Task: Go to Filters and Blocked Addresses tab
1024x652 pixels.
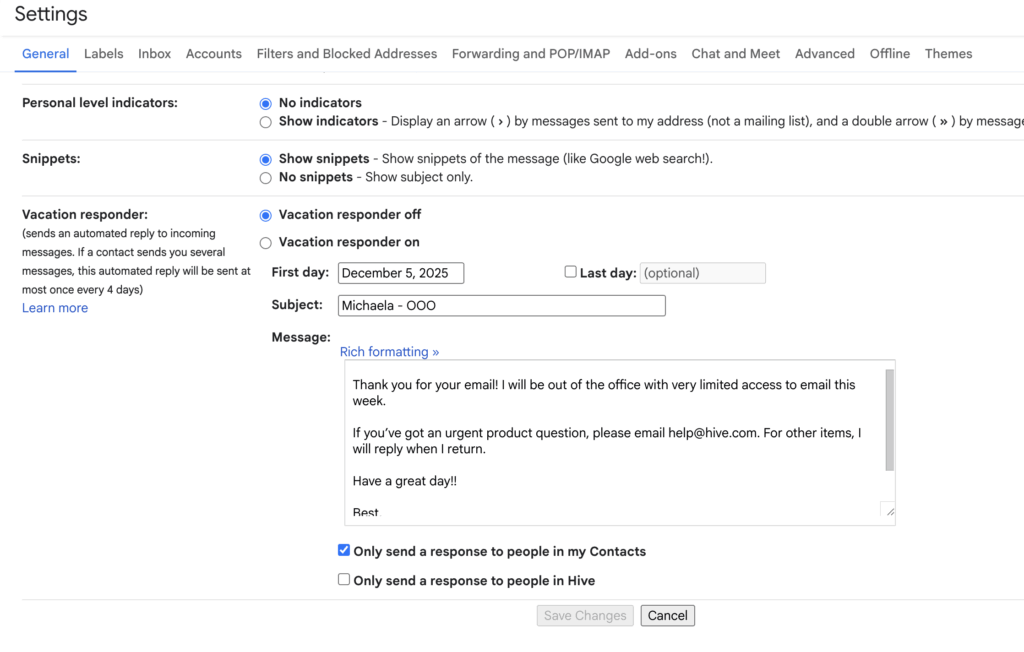Action: tap(346, 54)
